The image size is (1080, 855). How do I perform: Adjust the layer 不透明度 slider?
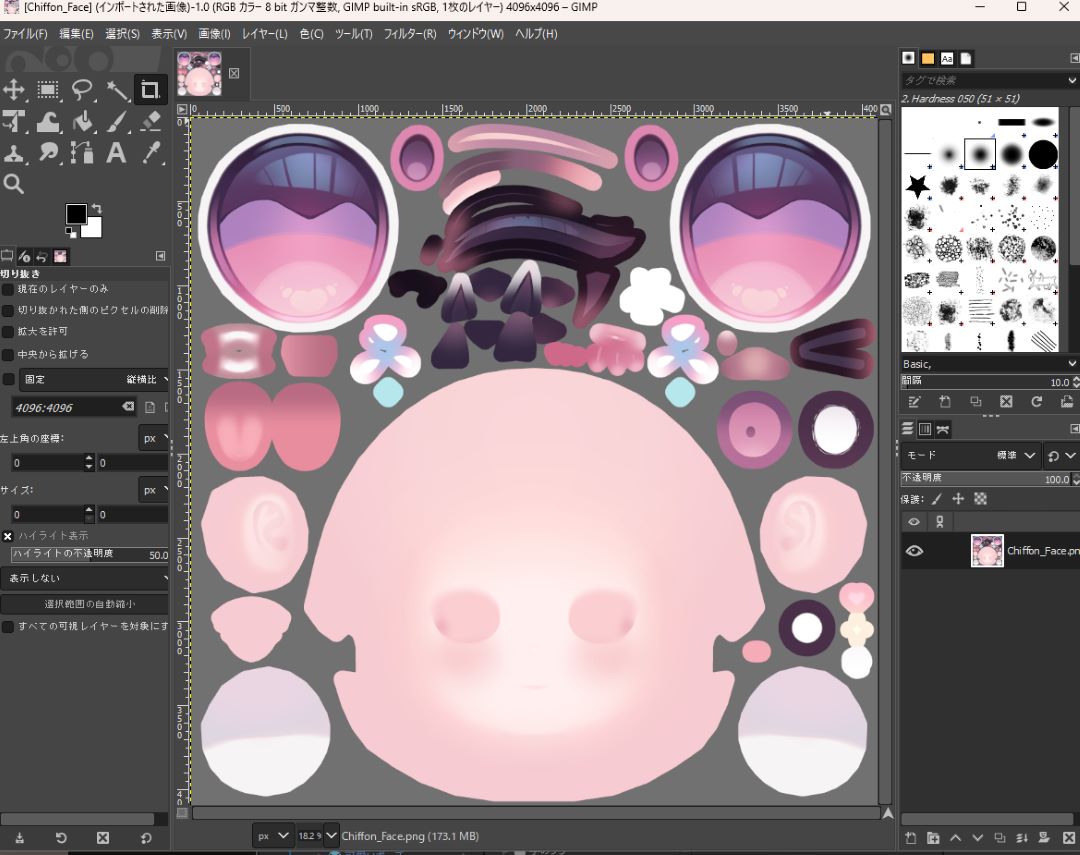click(x=986, y=478)
